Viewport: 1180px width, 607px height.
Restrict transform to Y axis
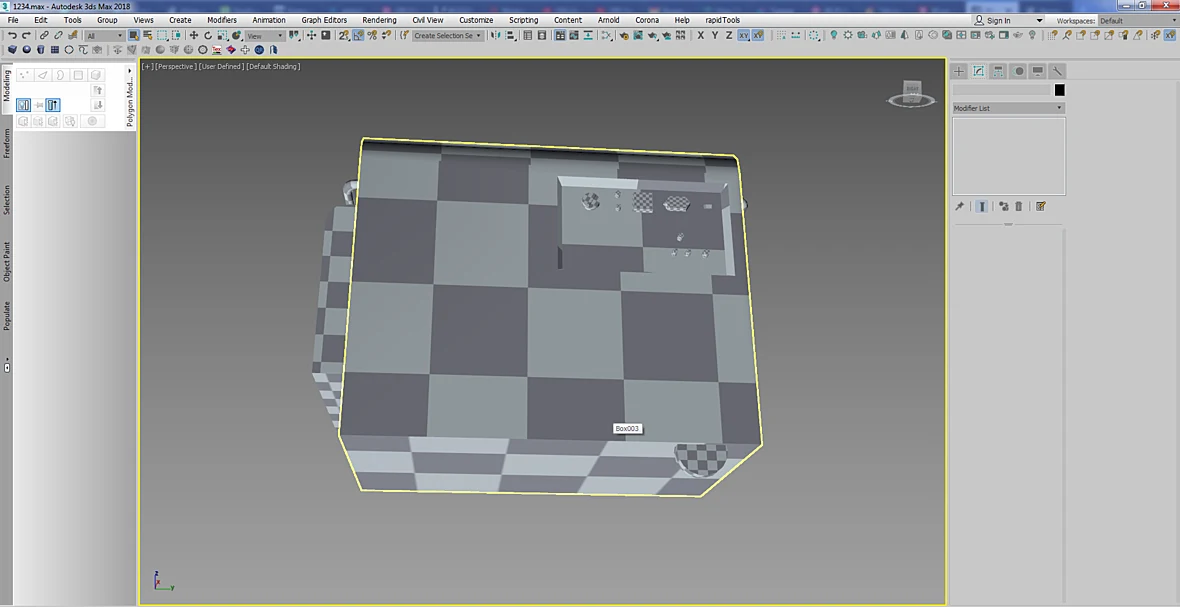[x=714, y=35]
